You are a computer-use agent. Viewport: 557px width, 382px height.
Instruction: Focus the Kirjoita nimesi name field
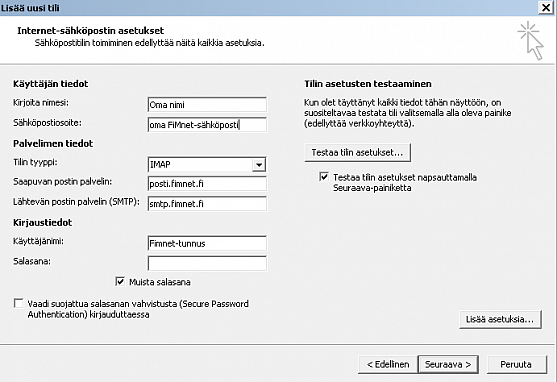[x=207, y=104]
